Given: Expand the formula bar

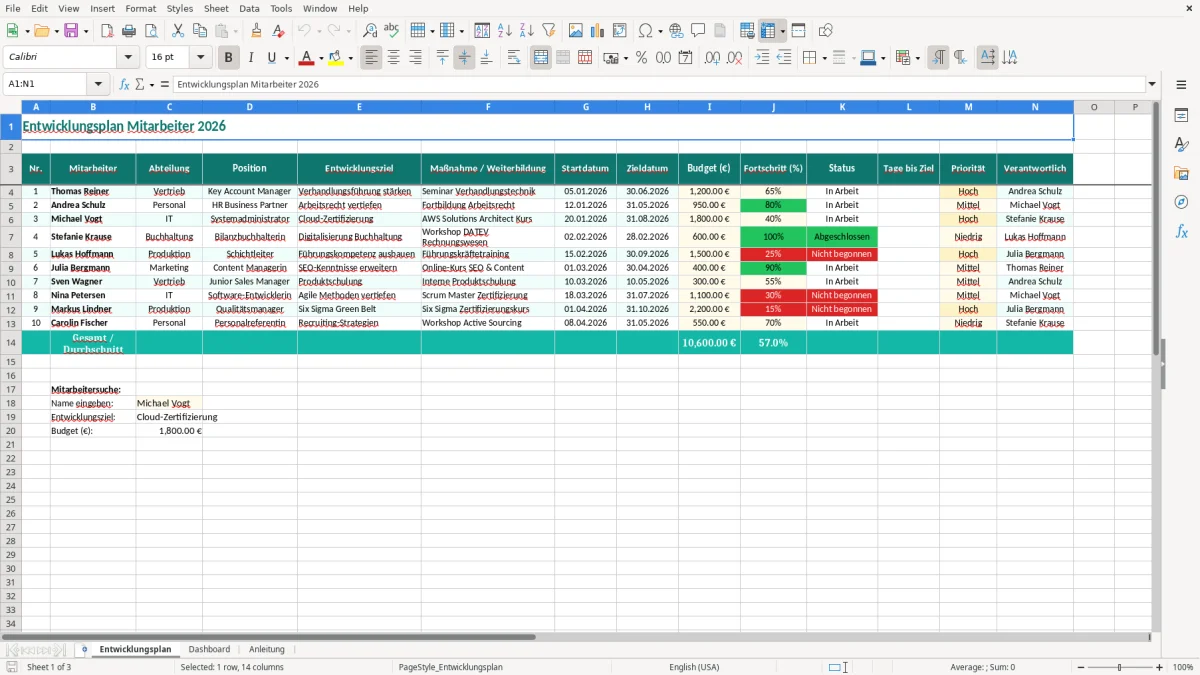Looking at the screenshot, I should tap(1152, 85).
